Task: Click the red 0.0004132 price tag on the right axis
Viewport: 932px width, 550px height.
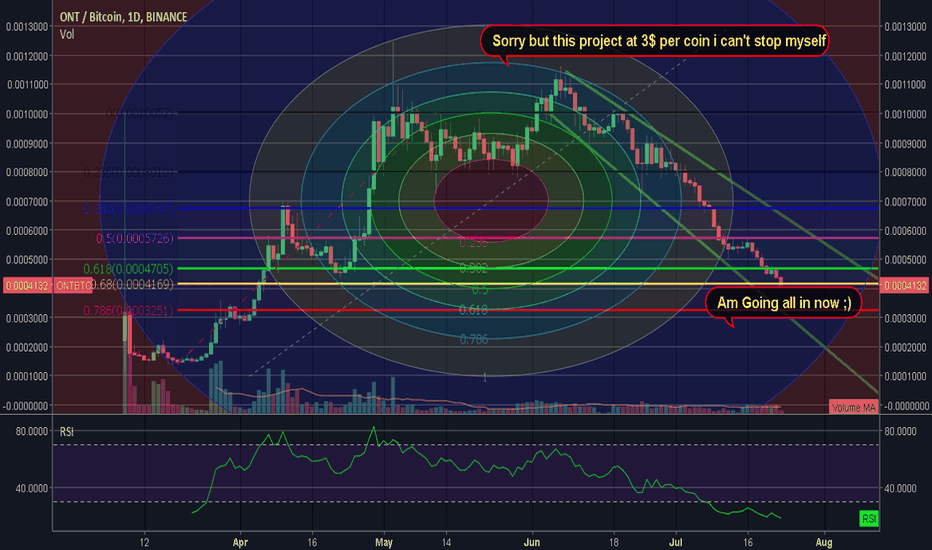Action: tap(904, 285)
